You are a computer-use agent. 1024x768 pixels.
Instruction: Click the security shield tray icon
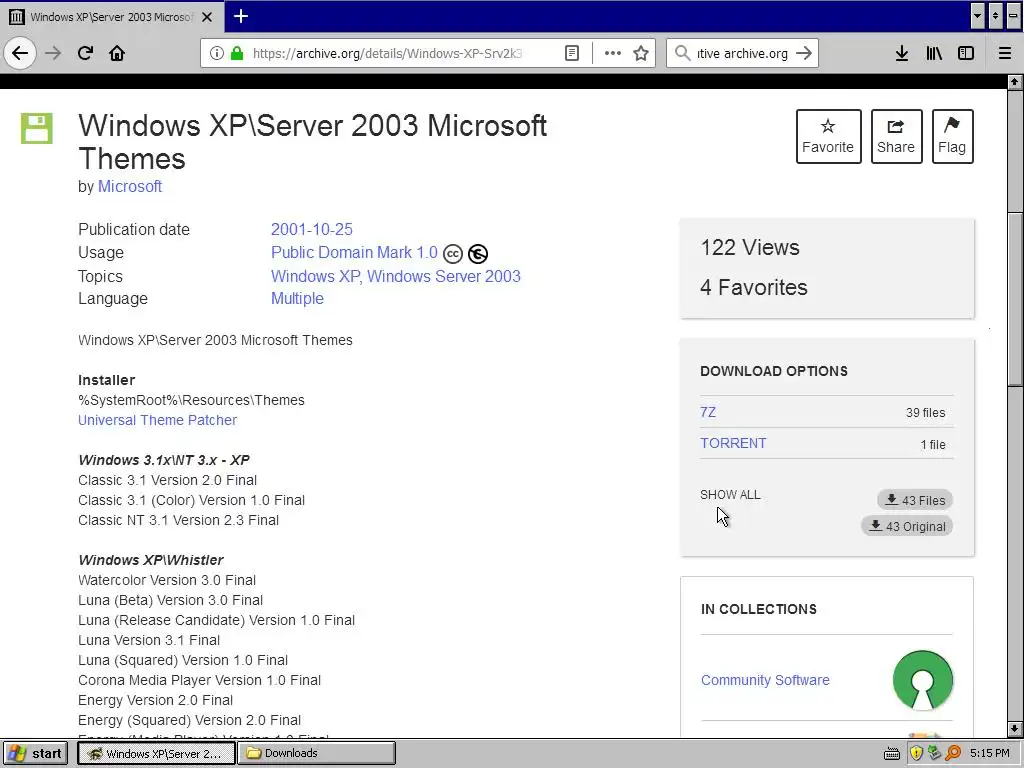[916, 754]
